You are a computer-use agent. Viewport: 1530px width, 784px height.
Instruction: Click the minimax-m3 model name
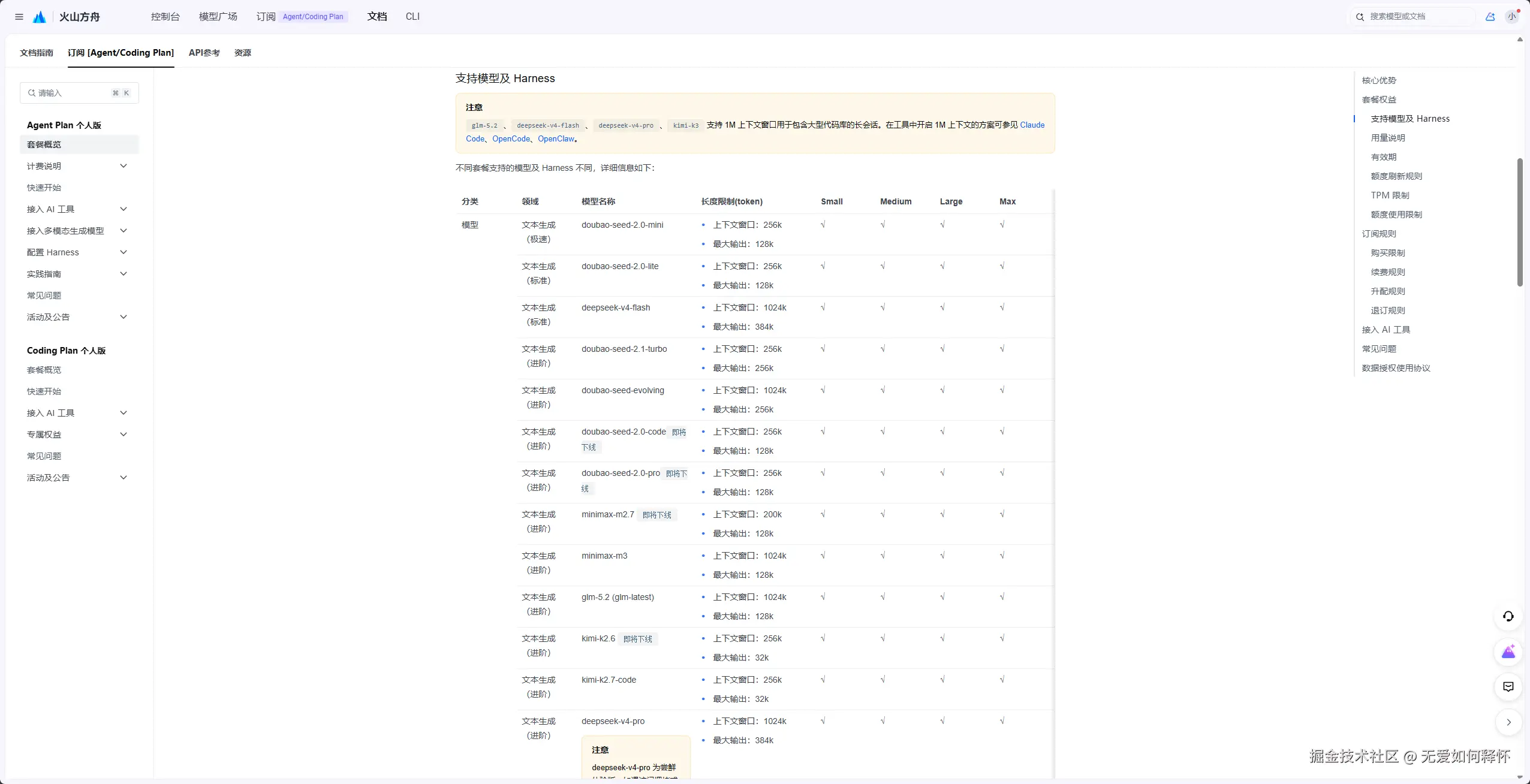(604, 556)
